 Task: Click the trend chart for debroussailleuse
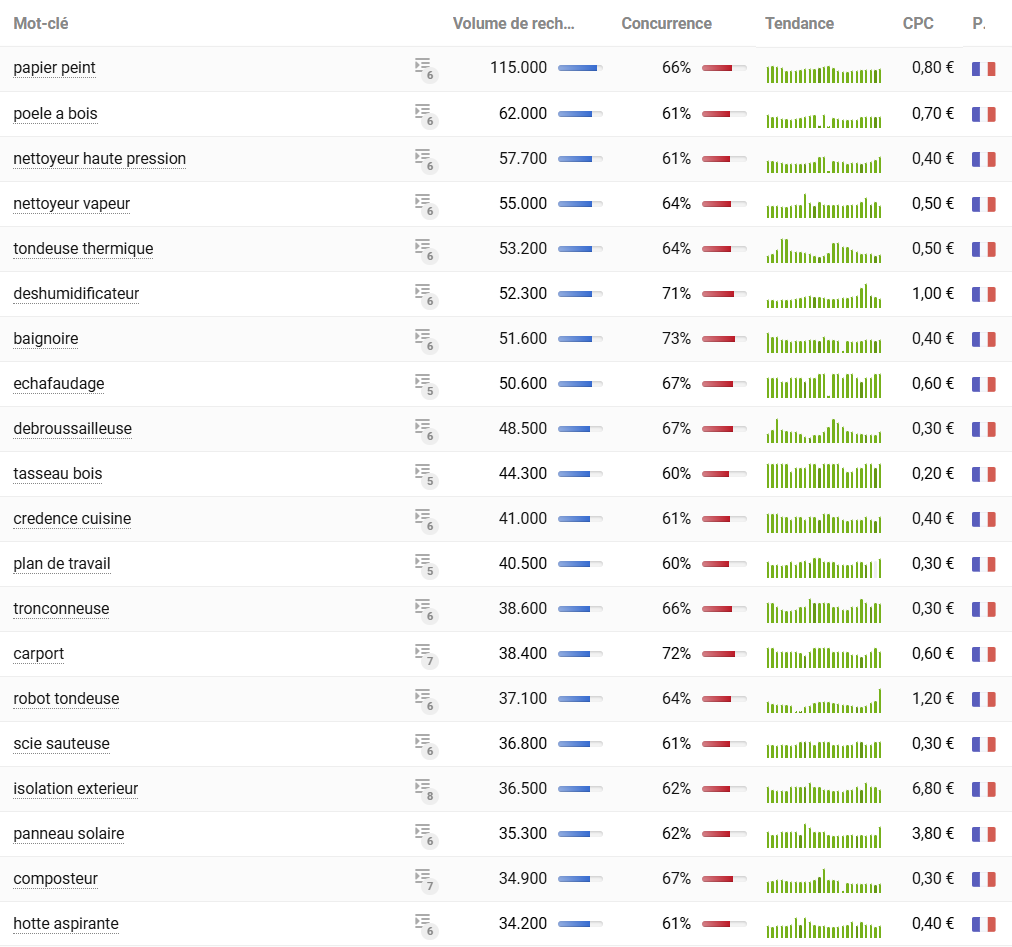coord(823,431)
